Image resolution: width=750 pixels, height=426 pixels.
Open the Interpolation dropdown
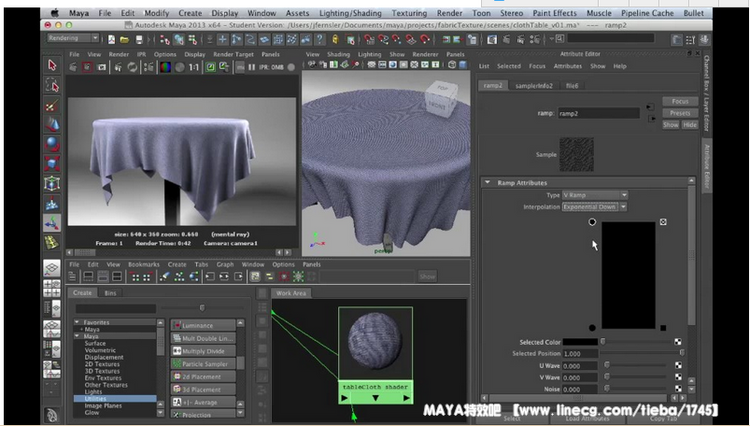(594, 207)
